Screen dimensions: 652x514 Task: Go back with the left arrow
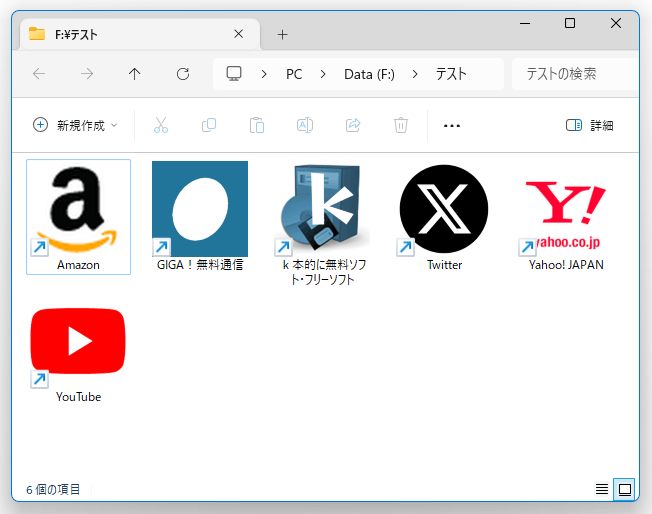(39, 74)
